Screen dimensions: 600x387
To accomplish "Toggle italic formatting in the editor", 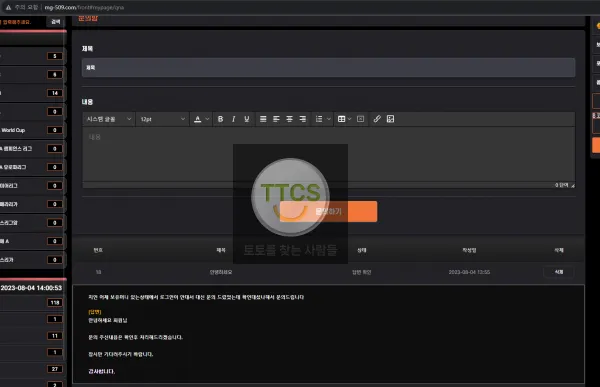I will 233,119.
